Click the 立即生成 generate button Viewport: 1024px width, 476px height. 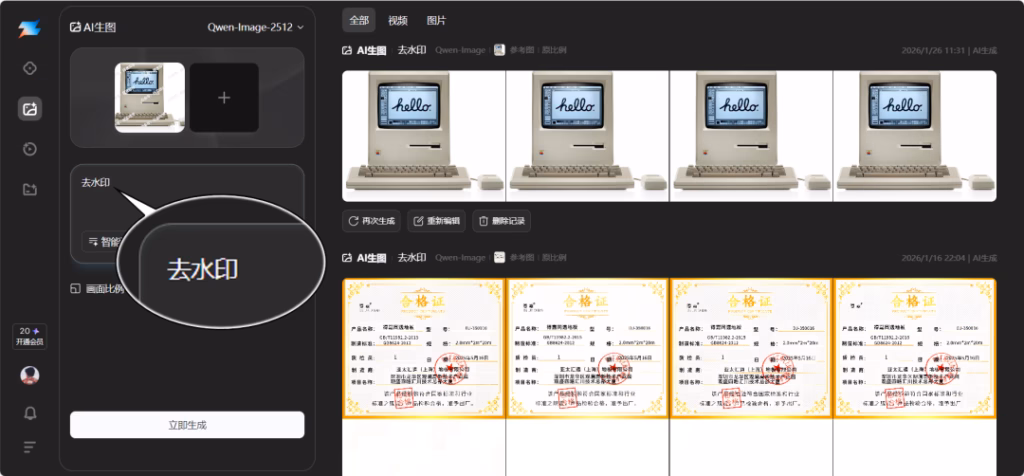tap(187, 425)
